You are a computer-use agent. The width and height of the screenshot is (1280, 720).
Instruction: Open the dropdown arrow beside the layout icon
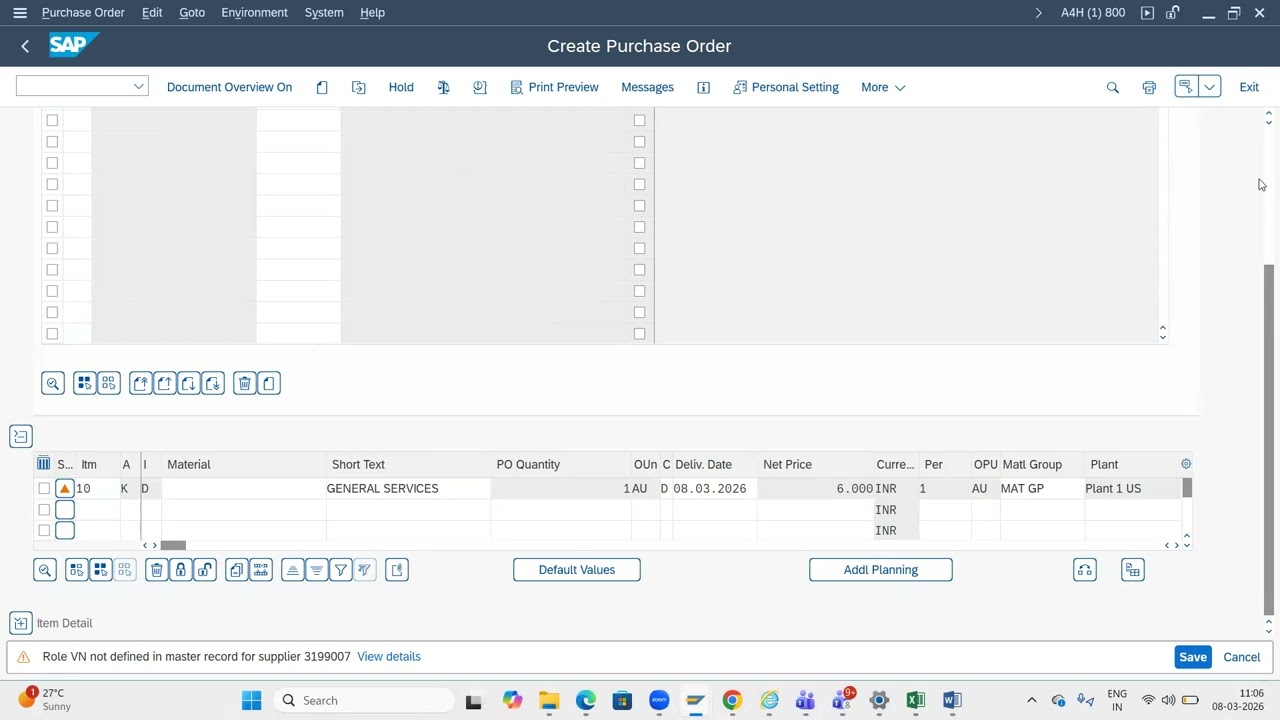point(1210,87)
